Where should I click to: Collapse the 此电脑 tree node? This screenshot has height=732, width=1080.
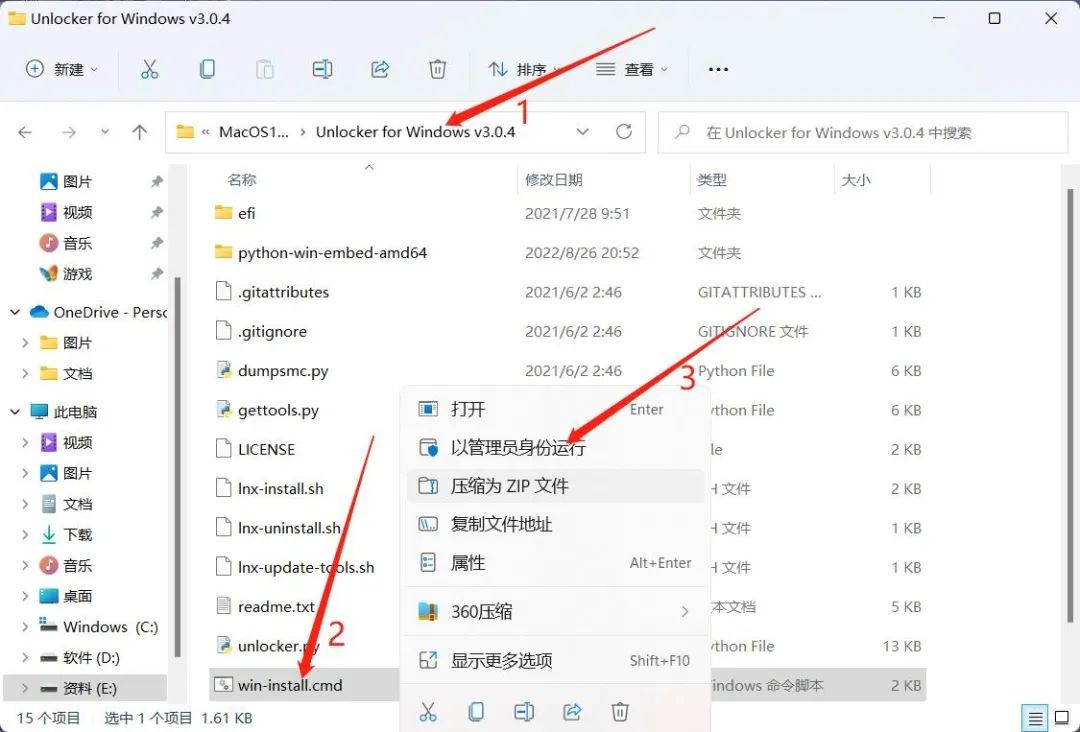(14, 412)
